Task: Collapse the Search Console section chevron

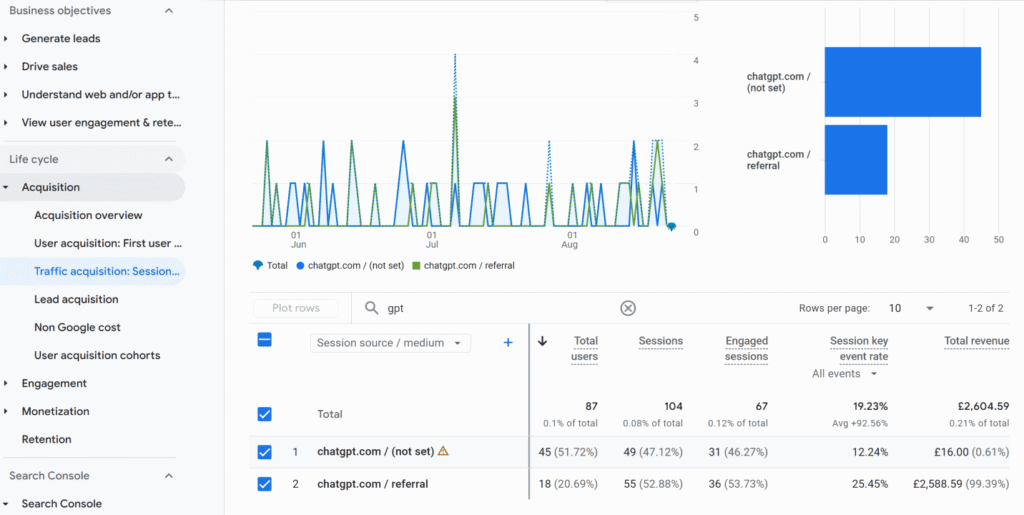Action: coord(168,476)
